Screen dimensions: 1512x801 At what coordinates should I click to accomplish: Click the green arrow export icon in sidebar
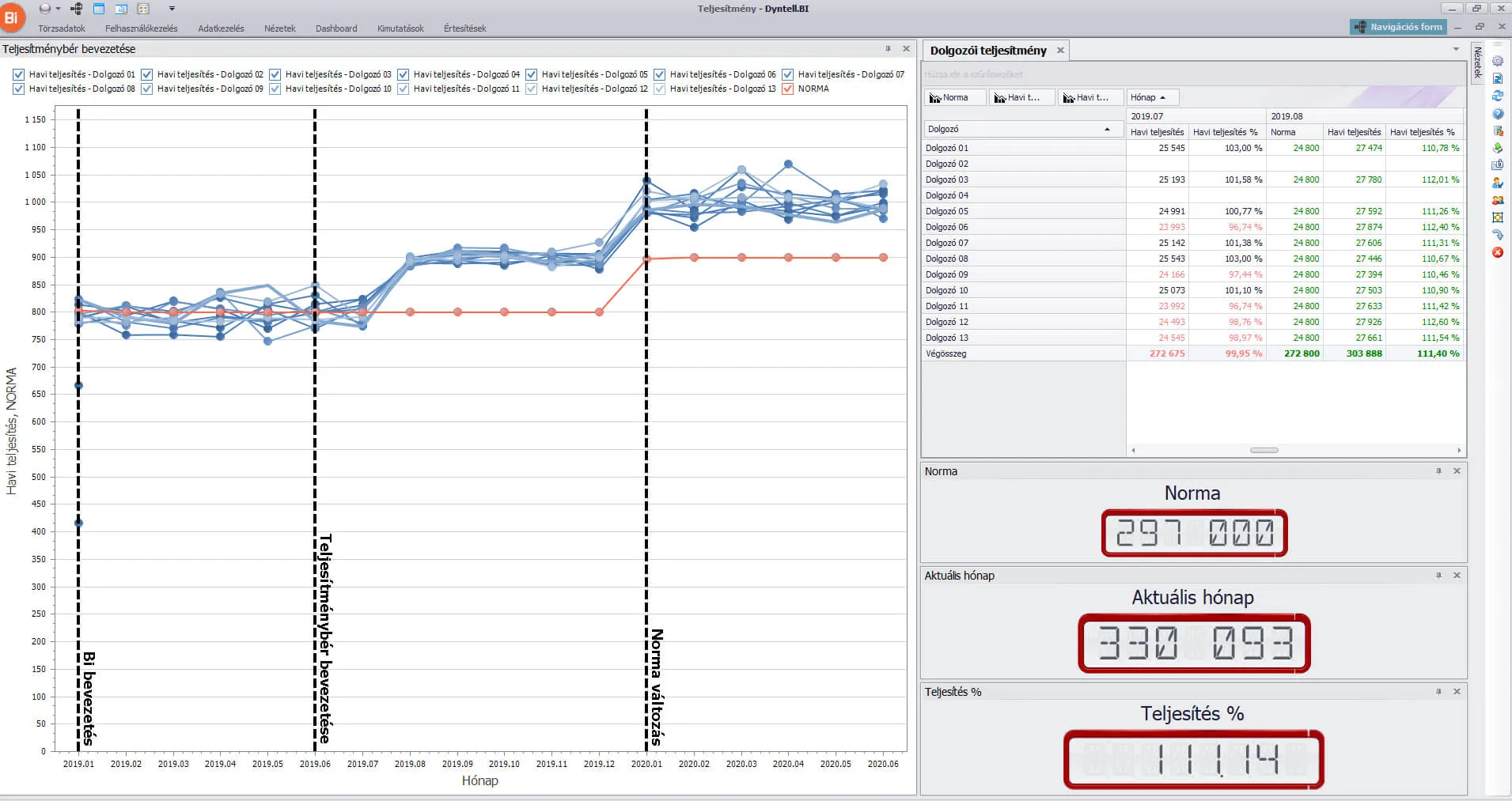point(1497,148)
